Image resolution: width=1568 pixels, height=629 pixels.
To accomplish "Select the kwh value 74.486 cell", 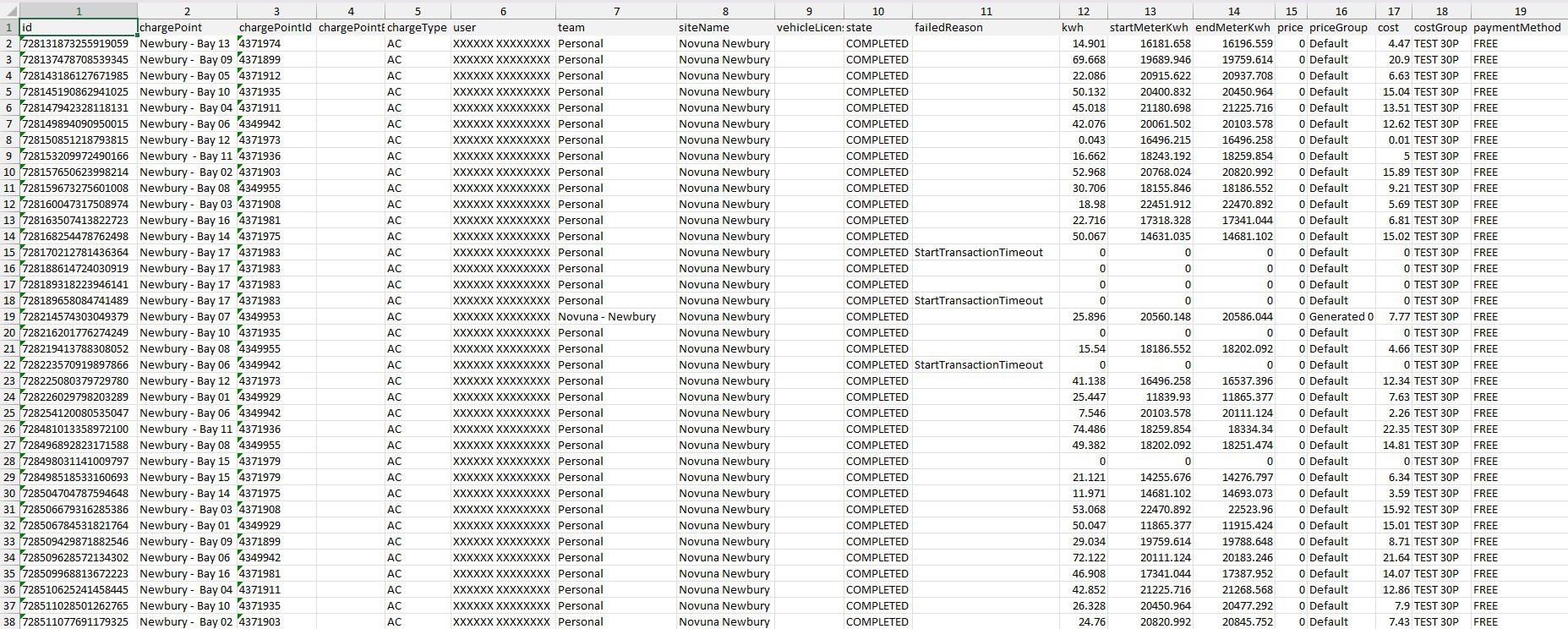I will pos(1084,429).
